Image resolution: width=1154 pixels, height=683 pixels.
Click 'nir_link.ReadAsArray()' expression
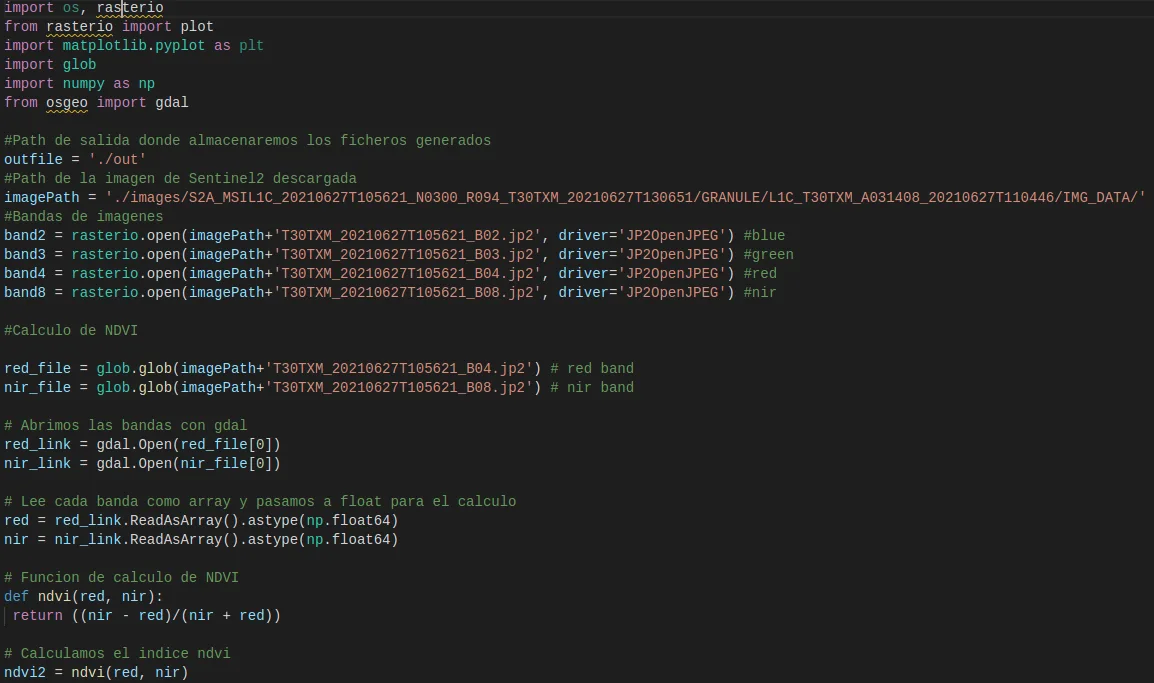tap(146, 539)
